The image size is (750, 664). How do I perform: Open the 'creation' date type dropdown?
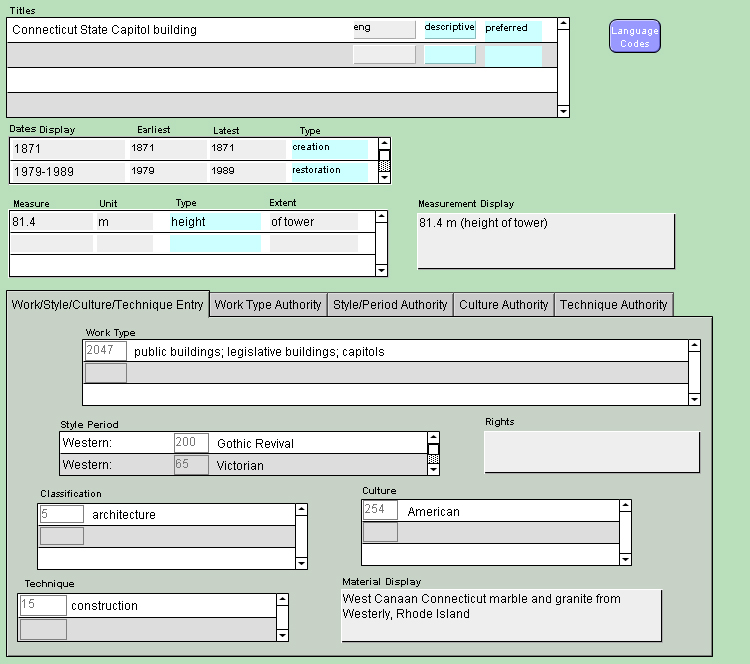[x=329, y=148]
